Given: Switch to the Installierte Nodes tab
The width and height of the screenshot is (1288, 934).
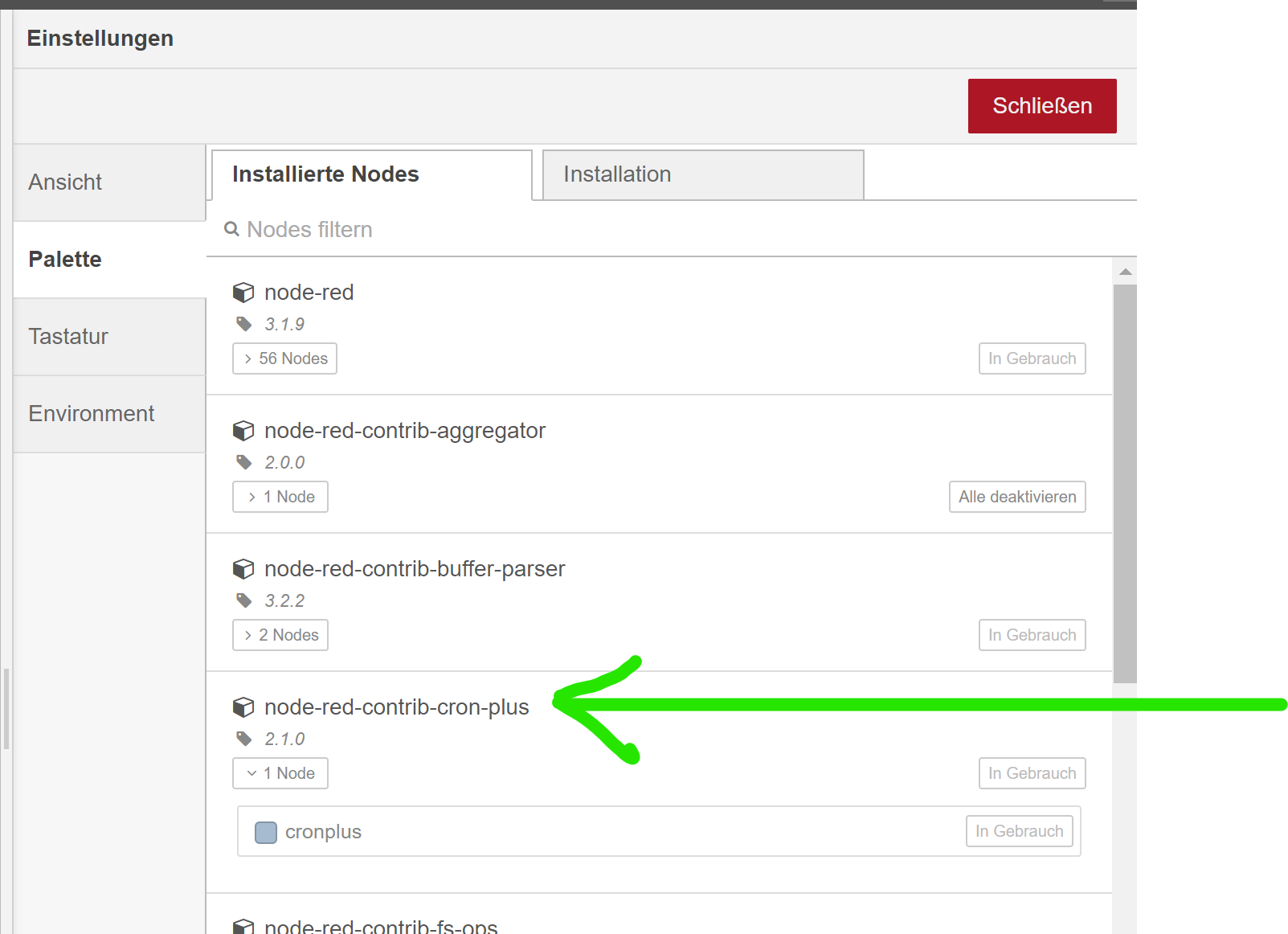Looking at the screenshot, I should pos(372,174).
